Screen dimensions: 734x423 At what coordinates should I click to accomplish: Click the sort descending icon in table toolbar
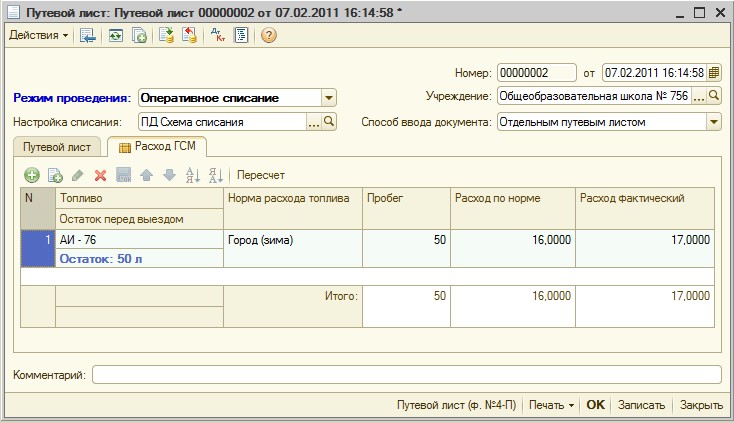pos(214,175)
